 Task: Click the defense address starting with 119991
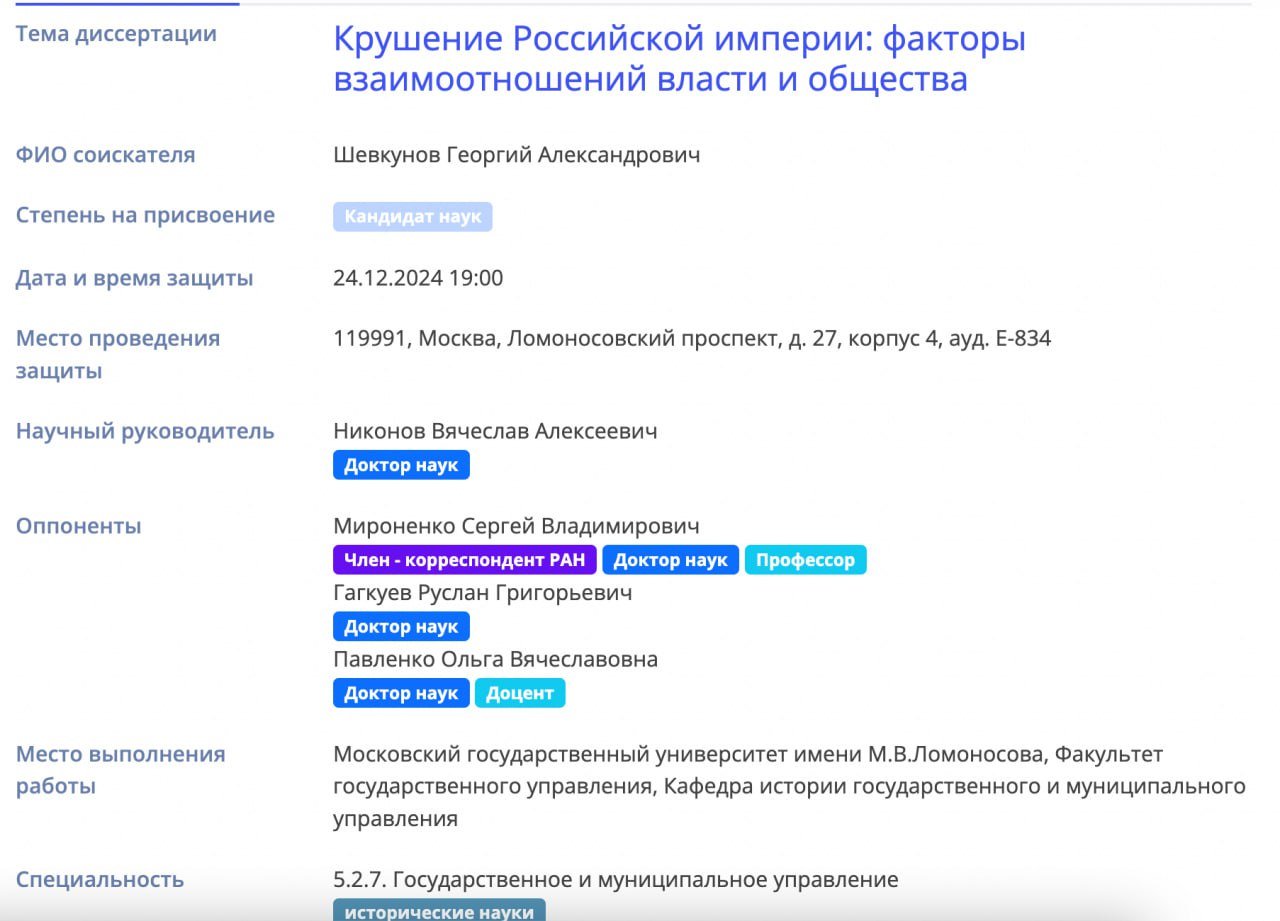tap(692, 339)
